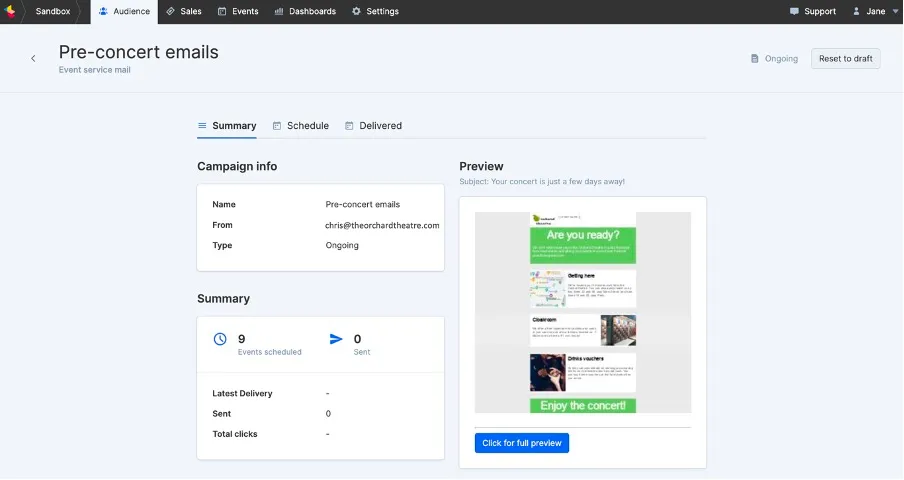Screen dimensions: 904x480
Task: Open the Sandbox breadcrumb
Action: 52,11
